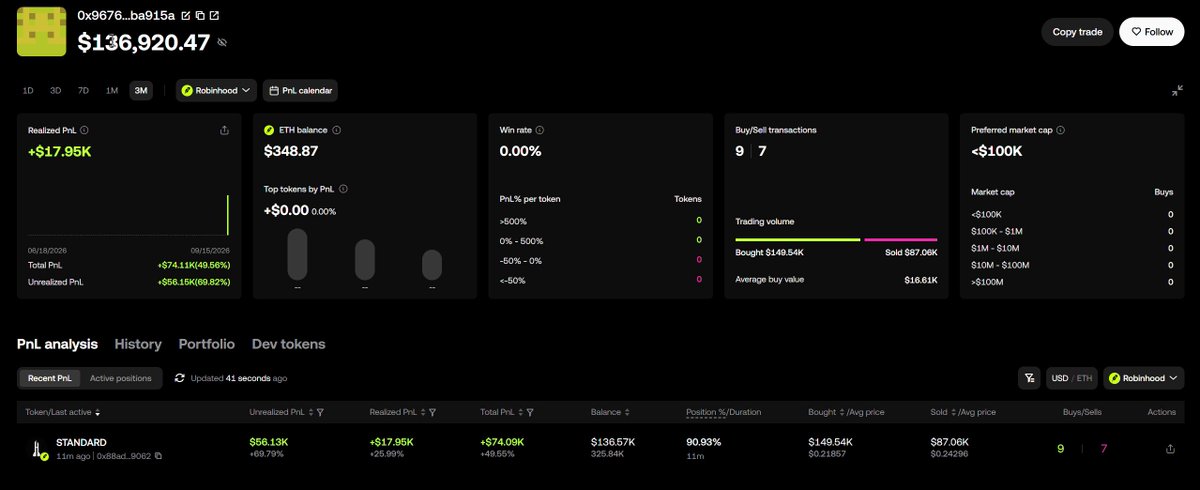Share the Realized PnL card

224,130
